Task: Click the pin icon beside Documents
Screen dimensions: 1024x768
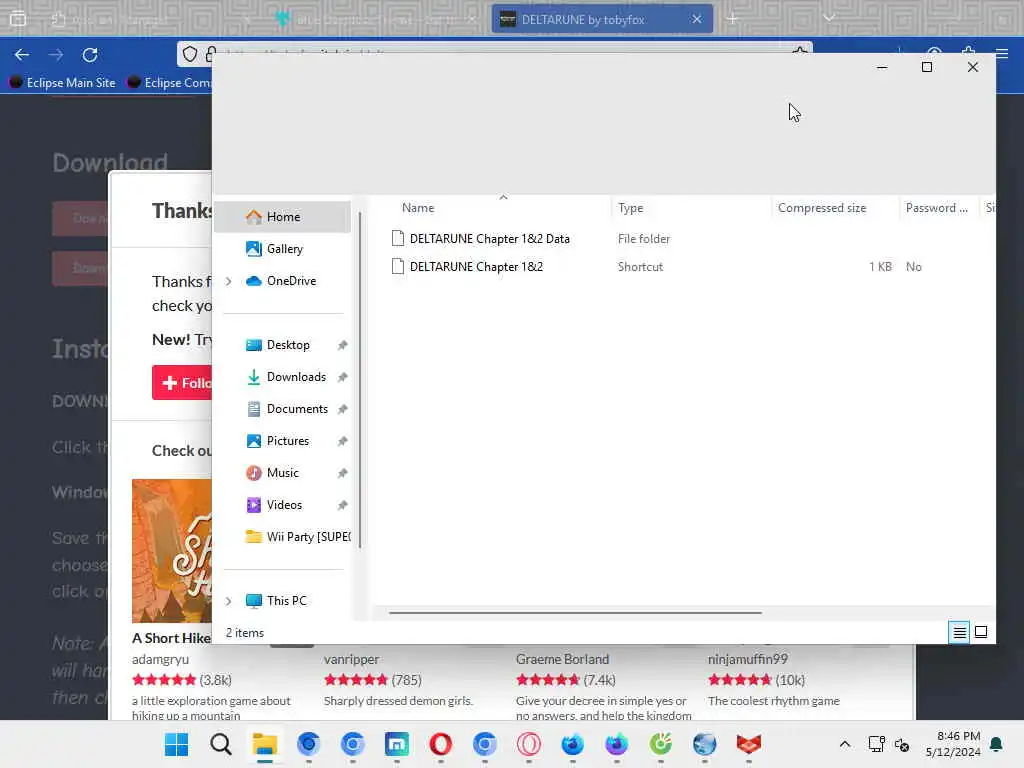Action: (342, 409)
